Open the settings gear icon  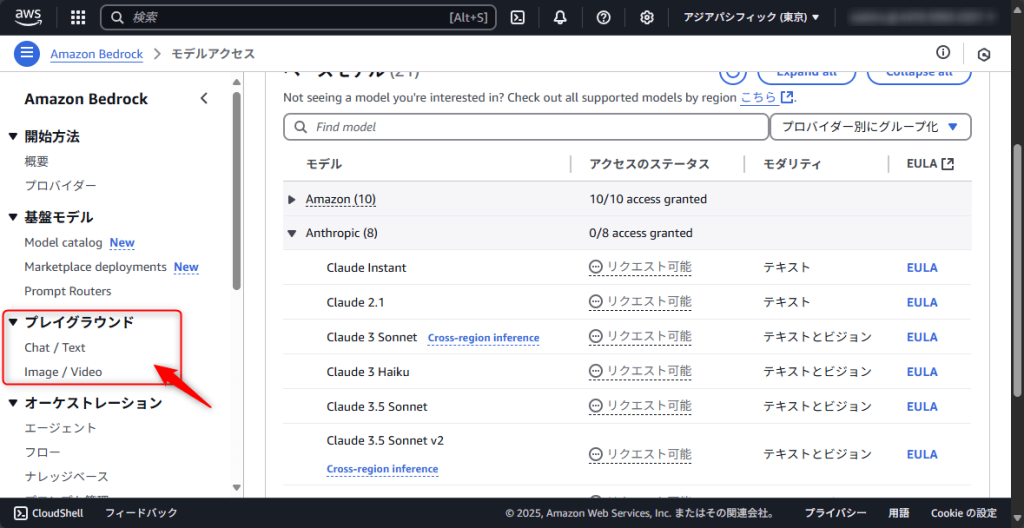pyautogui.click(x=647, y=18)
